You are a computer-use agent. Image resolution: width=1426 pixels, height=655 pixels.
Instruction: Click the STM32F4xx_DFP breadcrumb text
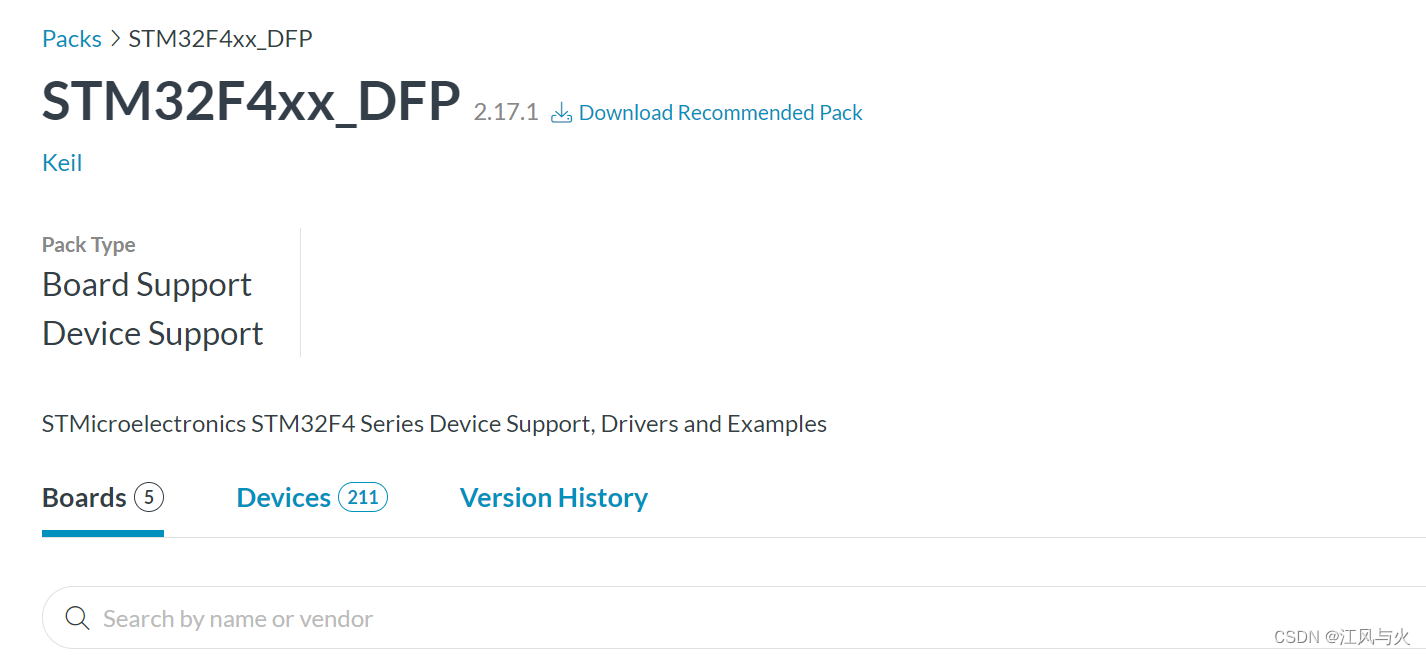(220, 38)
